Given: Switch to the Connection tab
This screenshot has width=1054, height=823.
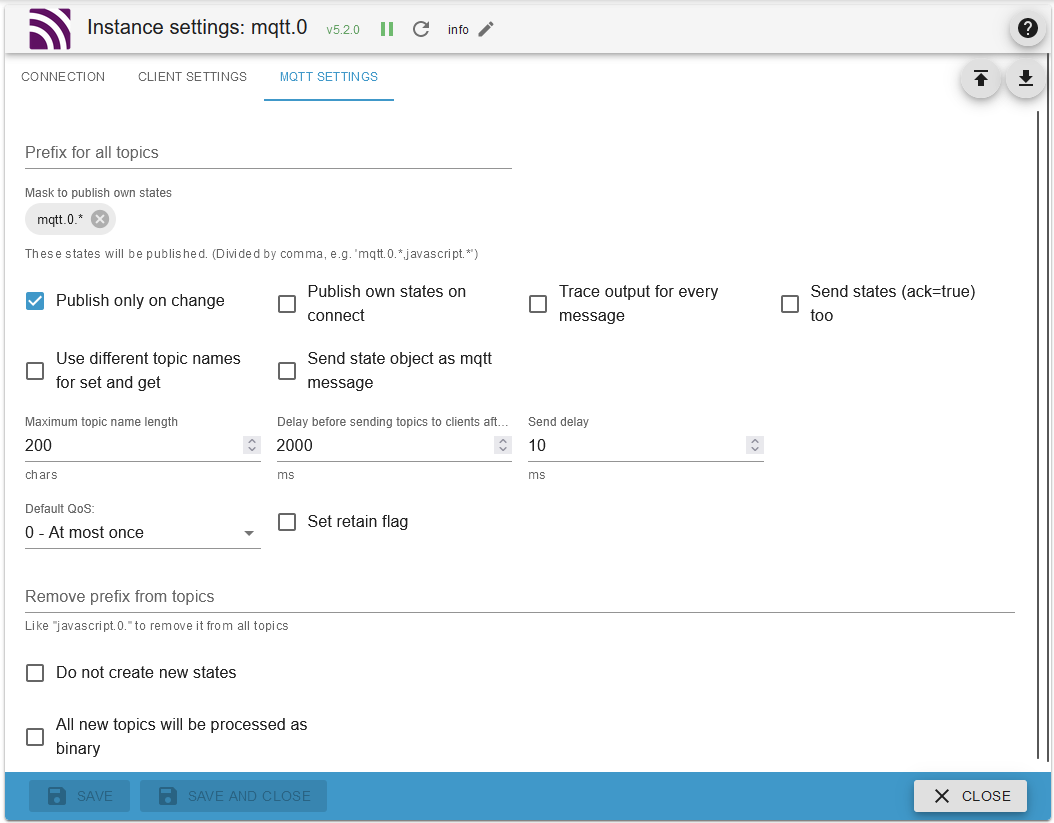Looking at the screenshot, I should pos(63,77).
